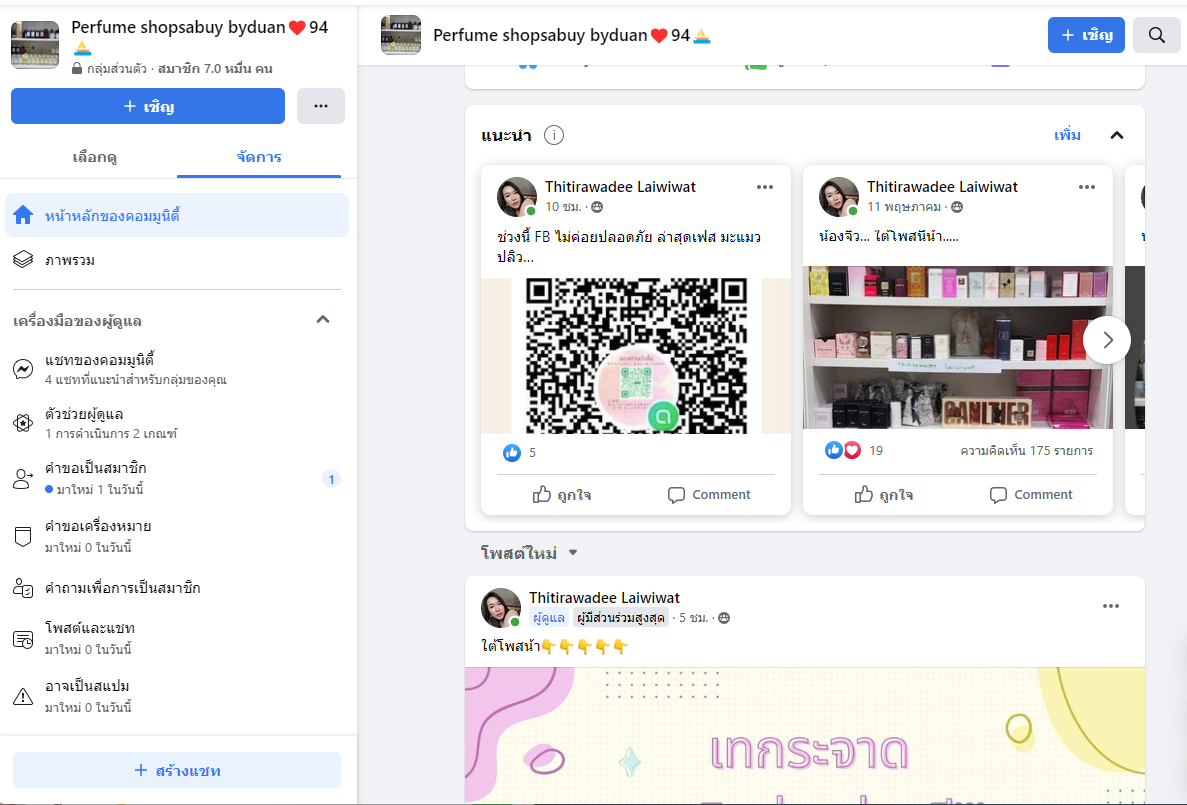Like the QR code post with ถูกใจ
Viewport: 1187px width, 805px height.
562,495
